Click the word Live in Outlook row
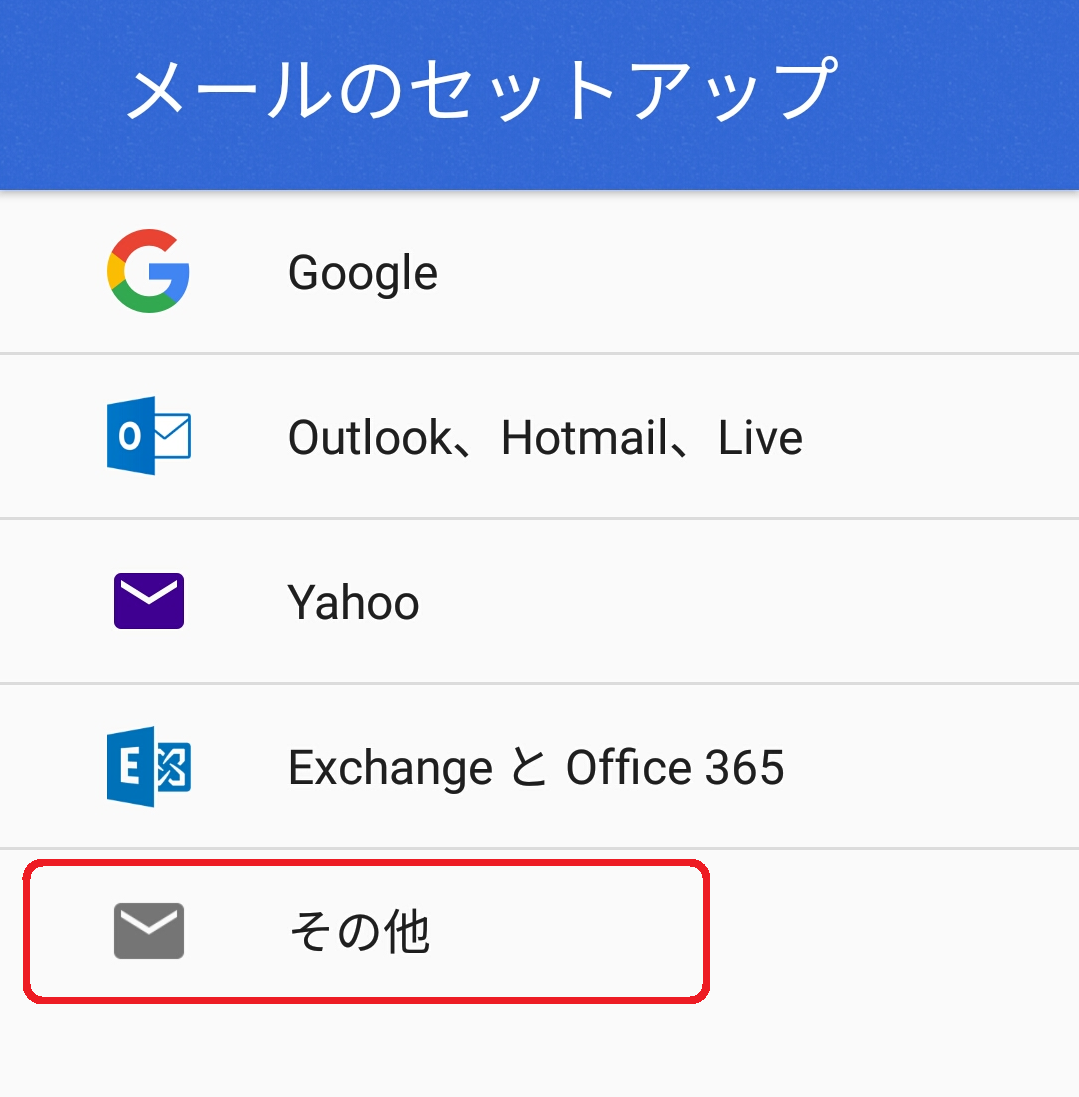1079x1097 pixels. pos(760,438)
